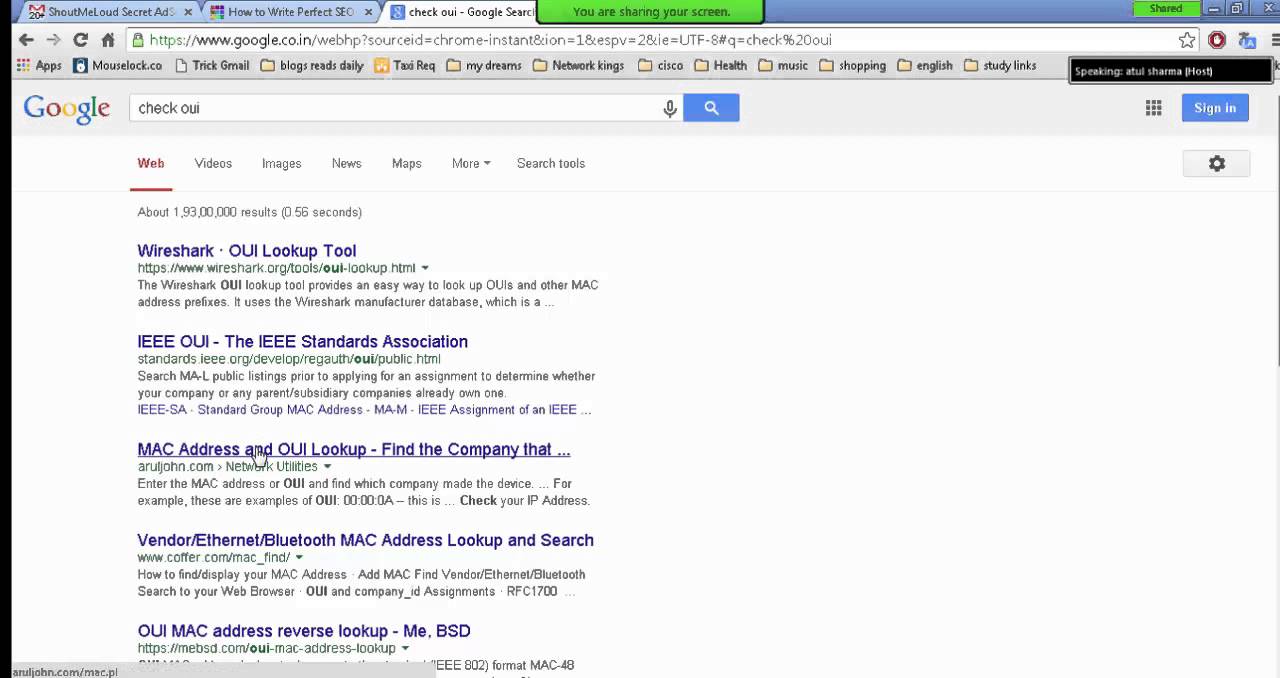The height and width of the screenshot is (678, 1280).
Task: Go back with the browser back arrow
Action: click(x=26, y=40)
